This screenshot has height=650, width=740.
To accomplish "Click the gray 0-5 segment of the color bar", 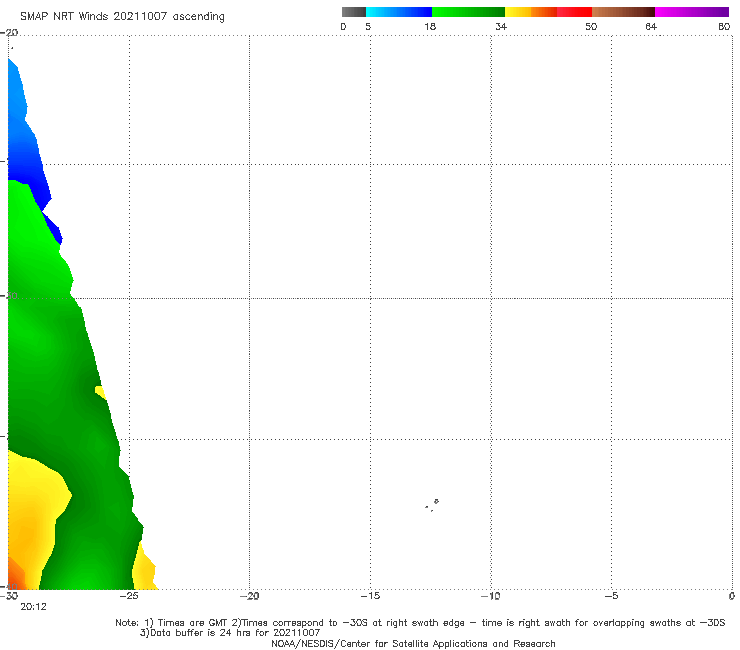I will click(x=354, y=12).
